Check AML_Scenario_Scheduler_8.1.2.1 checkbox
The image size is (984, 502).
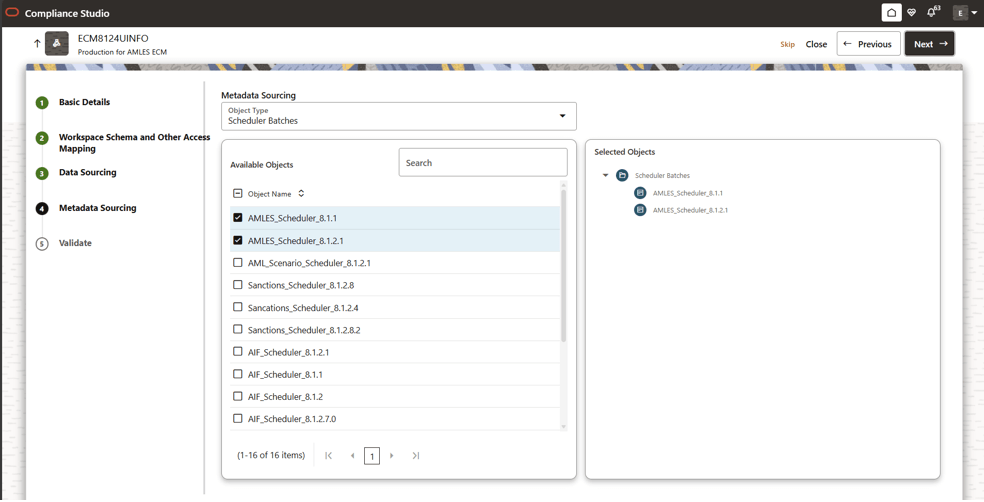[x=237, y=262]
